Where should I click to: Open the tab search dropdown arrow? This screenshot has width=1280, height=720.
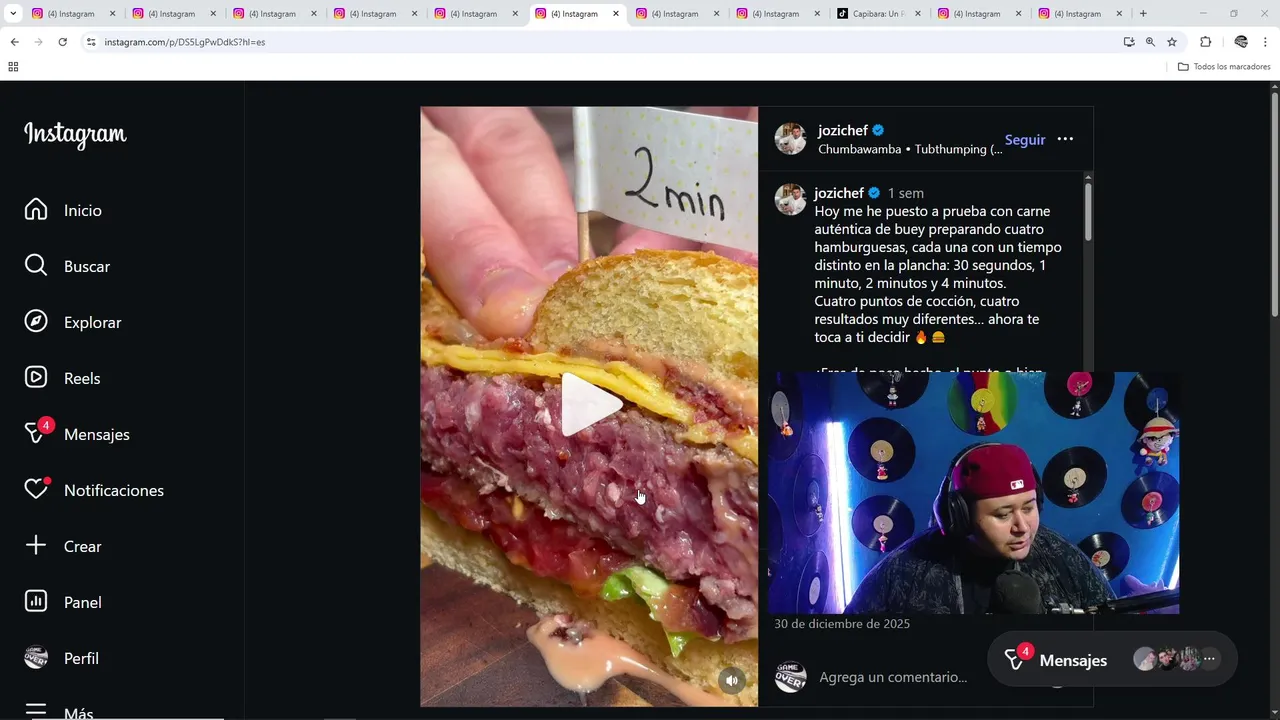point(13,14)
